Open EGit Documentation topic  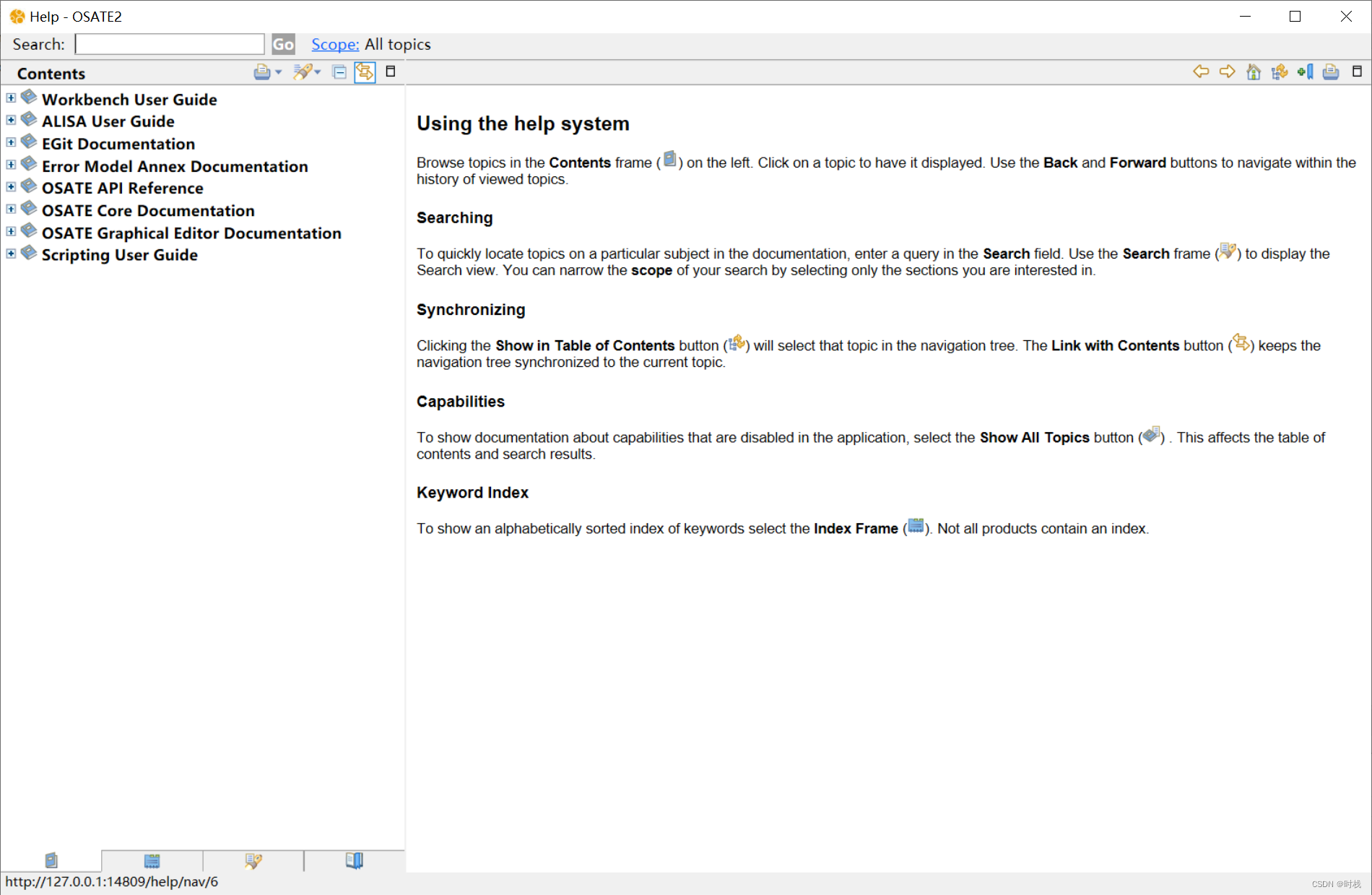click(118, 144)
